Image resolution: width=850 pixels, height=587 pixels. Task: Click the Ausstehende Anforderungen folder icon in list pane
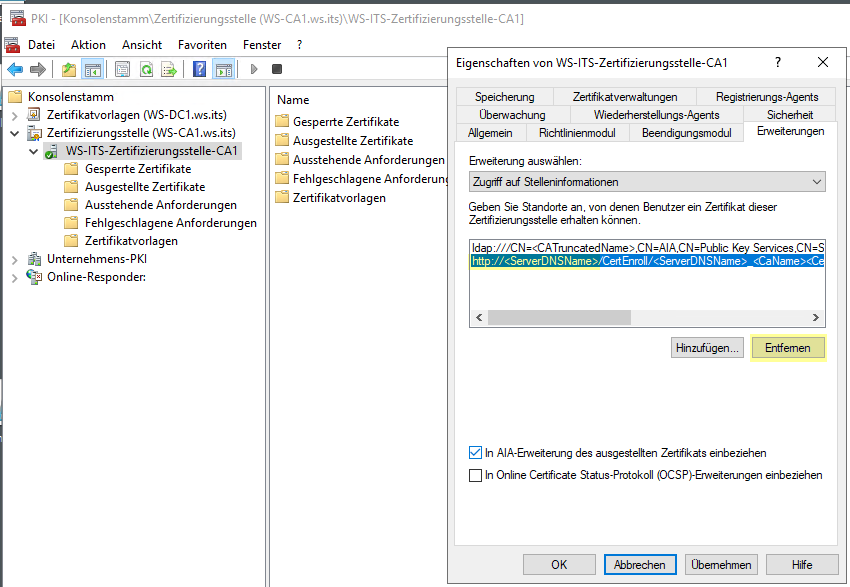pos(282,159)
